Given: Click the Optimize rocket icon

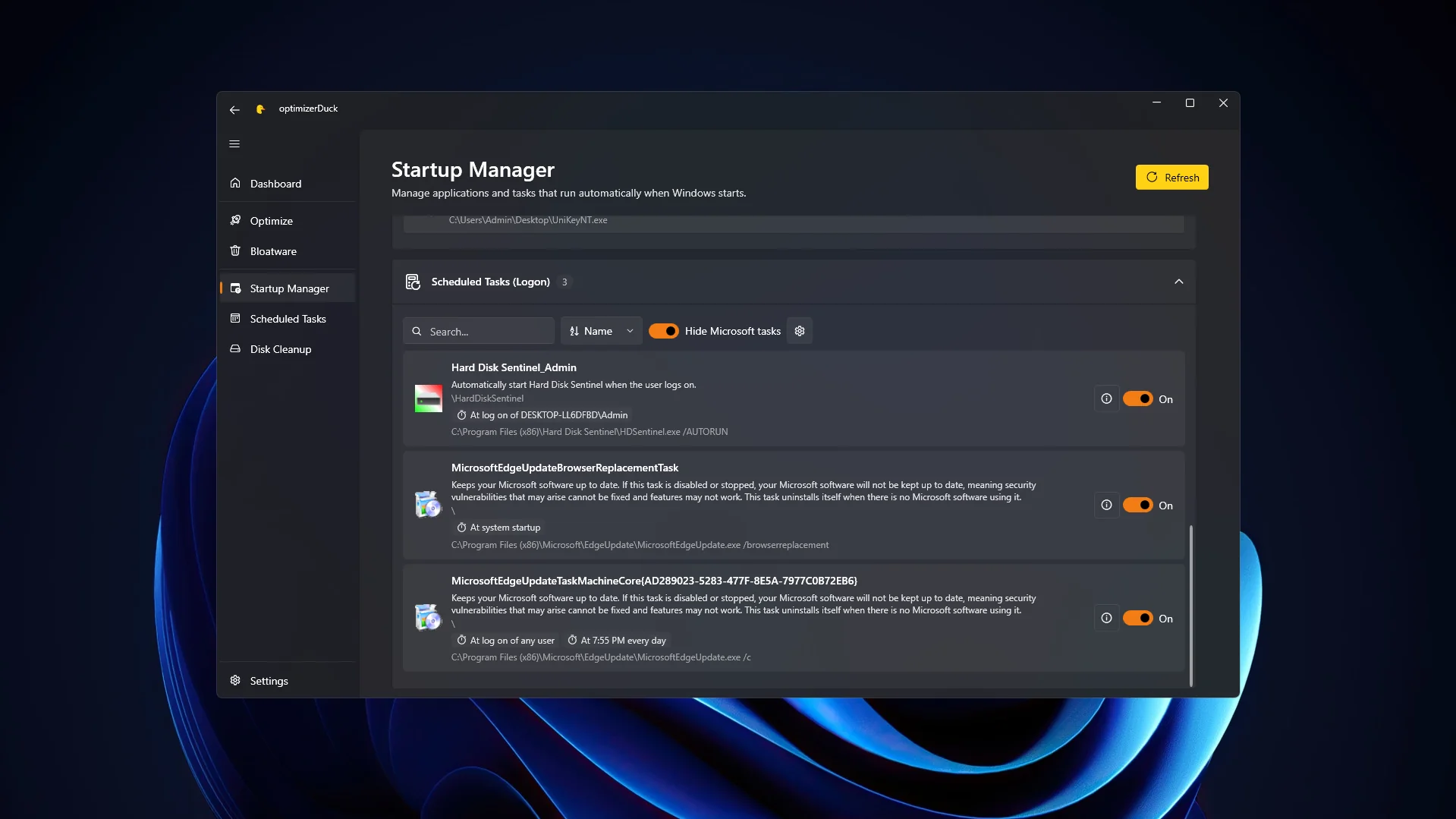Looking at the screenshot, I should pyautogui.click(x=235, y=220).
